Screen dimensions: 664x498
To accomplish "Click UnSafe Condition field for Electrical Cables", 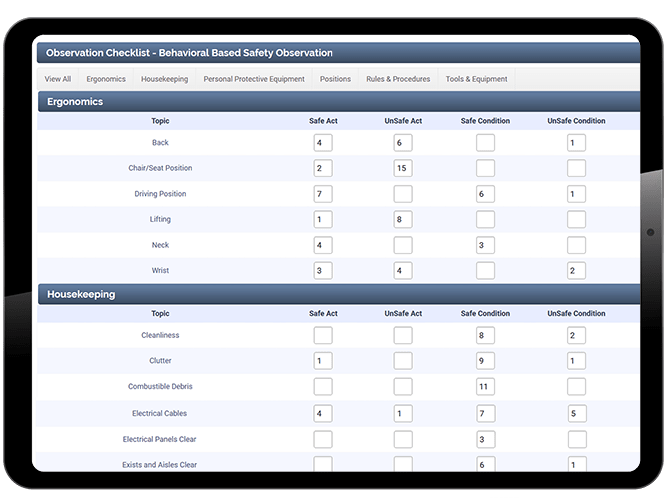I will pyautogui.click(x=576, y=413).
